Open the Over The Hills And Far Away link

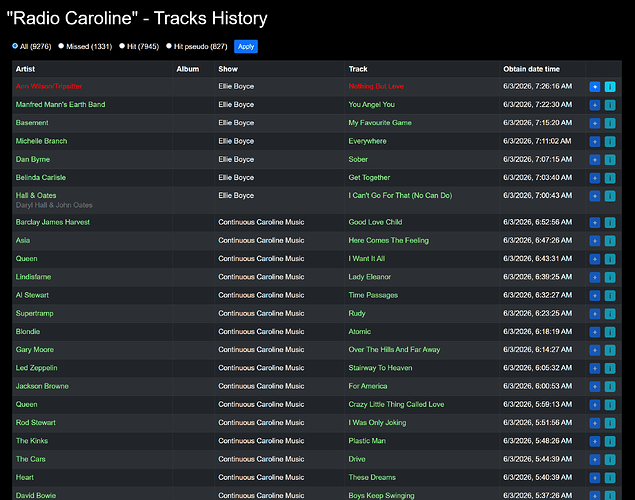(394, 349)
